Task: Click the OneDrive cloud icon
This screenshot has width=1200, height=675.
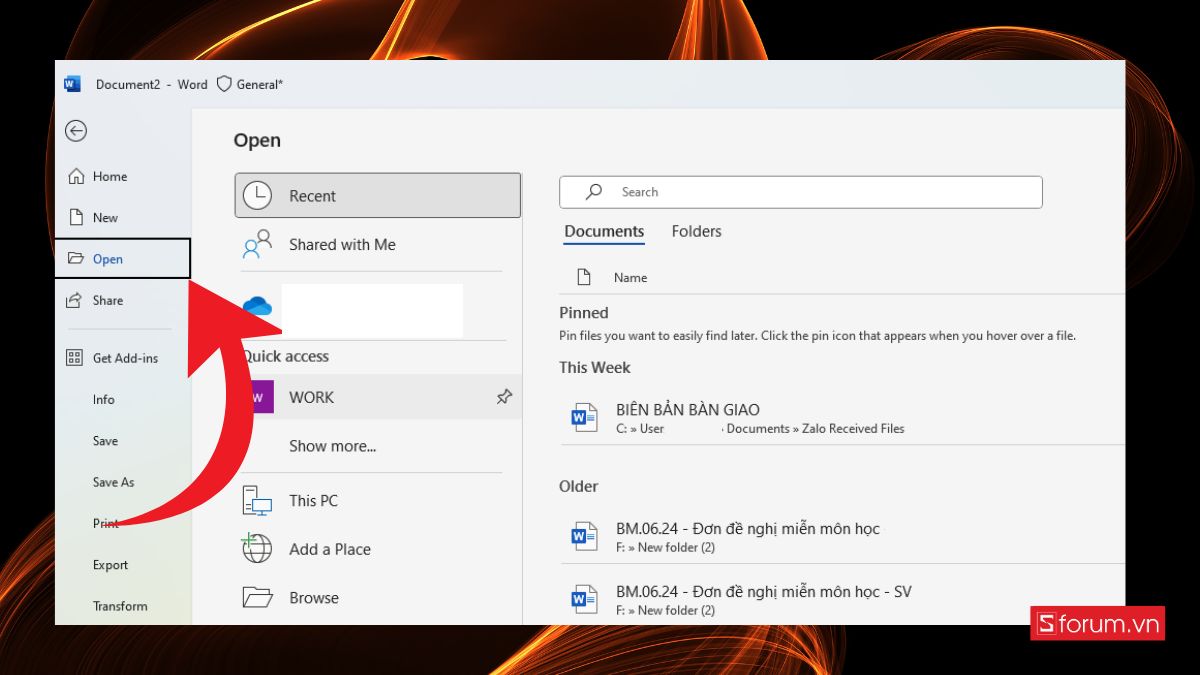Action: (257, 307)
